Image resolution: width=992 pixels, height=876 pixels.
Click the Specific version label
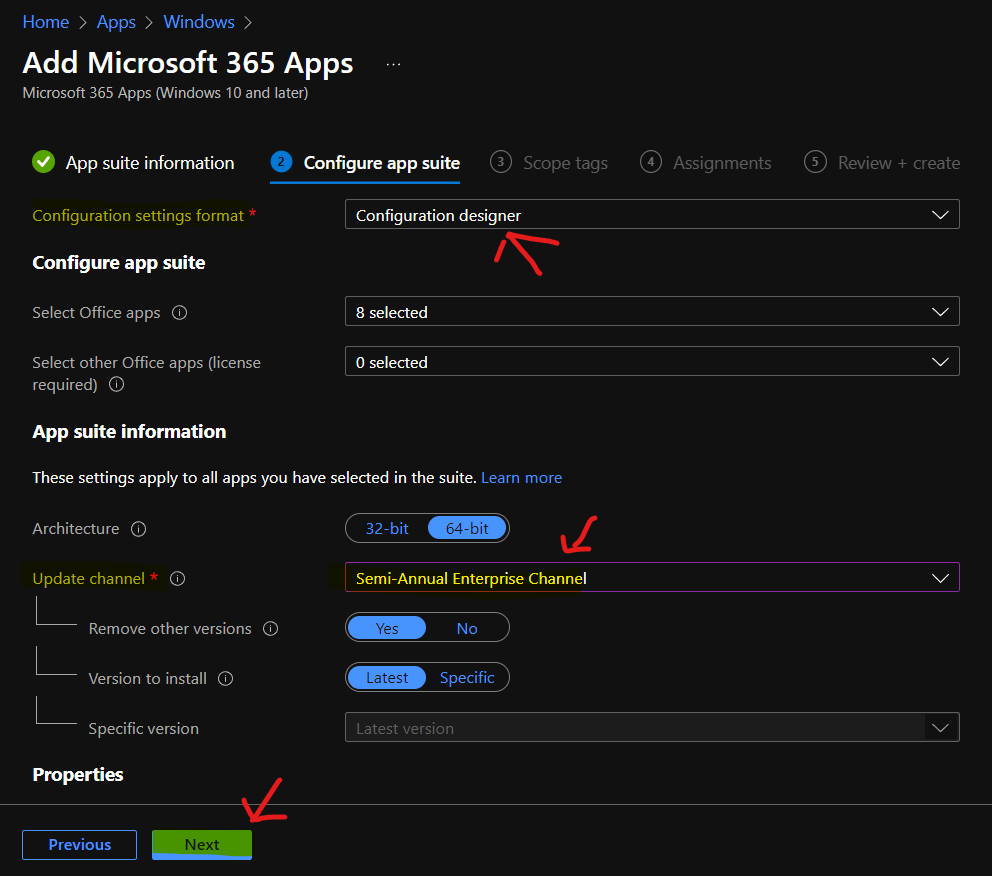coord(144,729)
